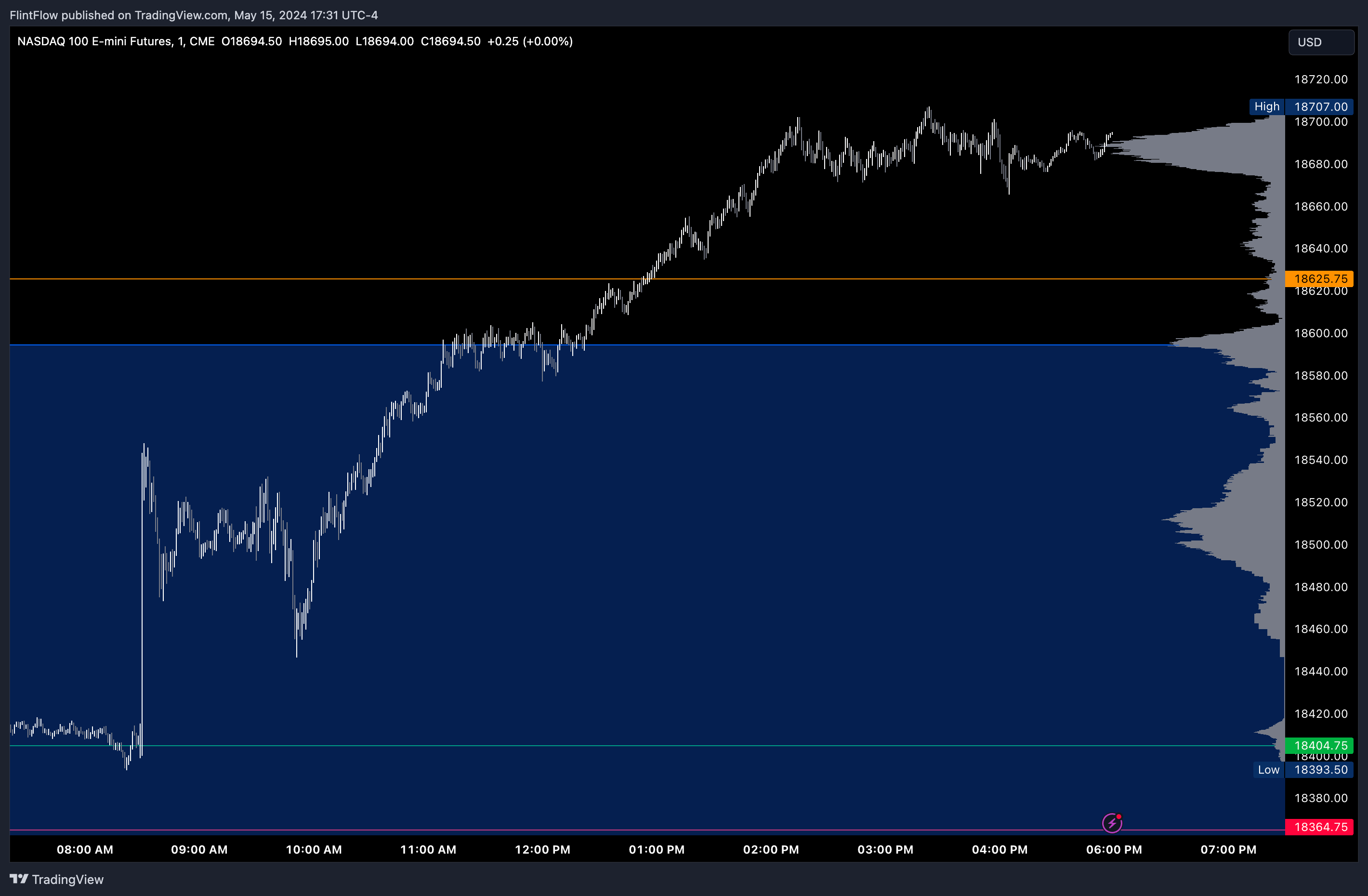The width and height of the screenshot is (1368, 896).
Task: Click the green 18404.75 price label
Action: pyautogui.click(x=1319, y=745)
